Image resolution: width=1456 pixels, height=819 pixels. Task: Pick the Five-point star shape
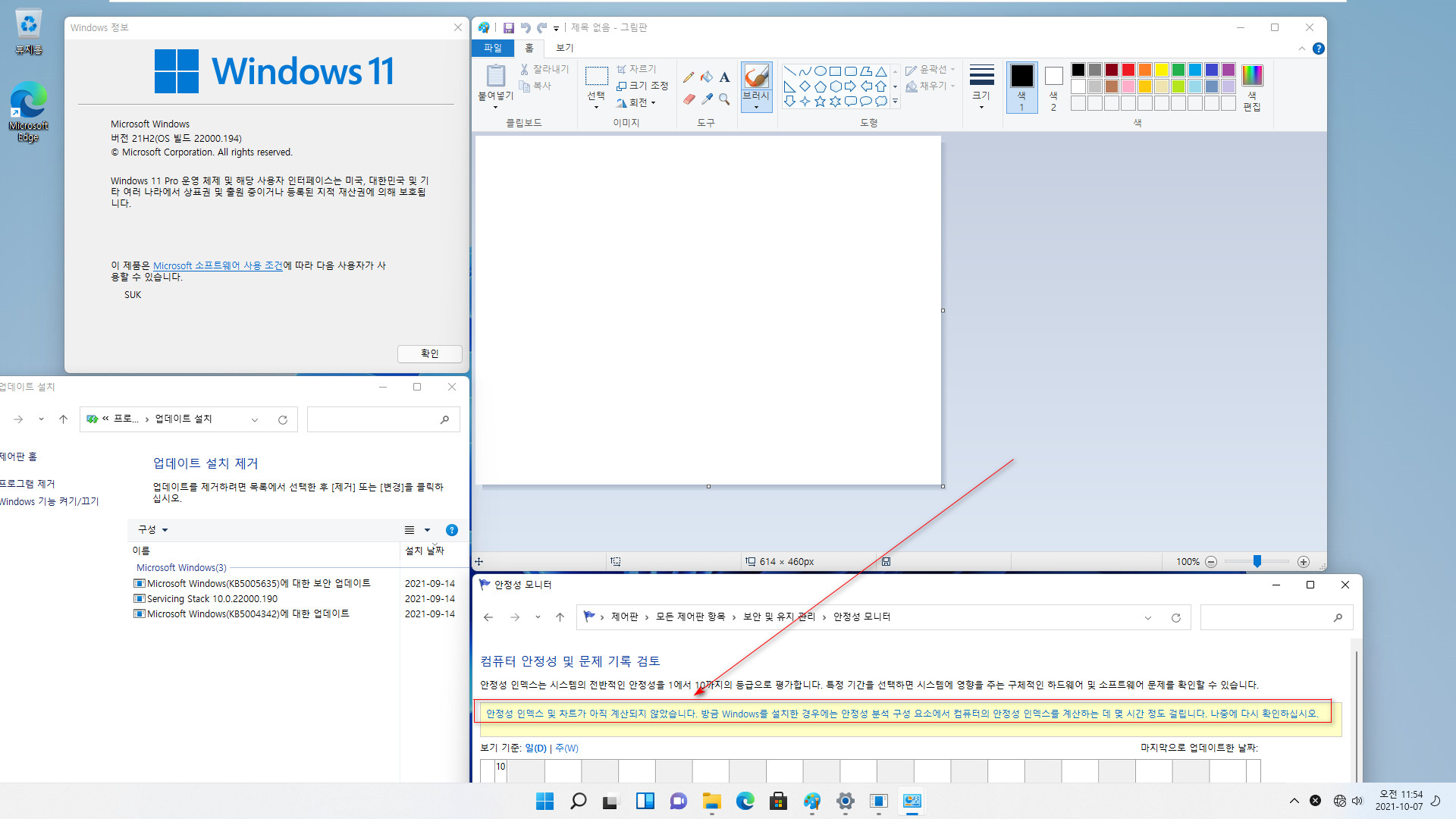[821, 101]
